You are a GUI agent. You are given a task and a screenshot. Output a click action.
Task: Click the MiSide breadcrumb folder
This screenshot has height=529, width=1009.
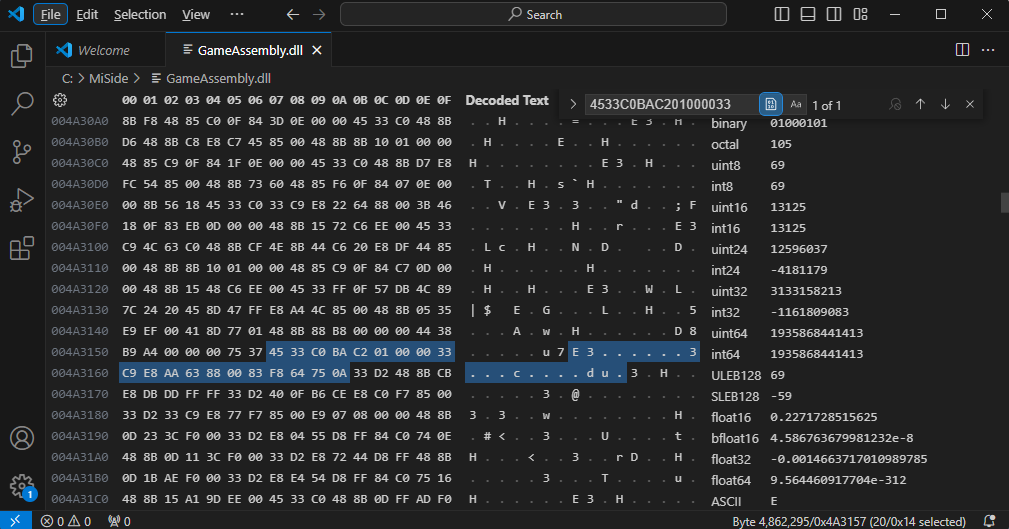108,79
